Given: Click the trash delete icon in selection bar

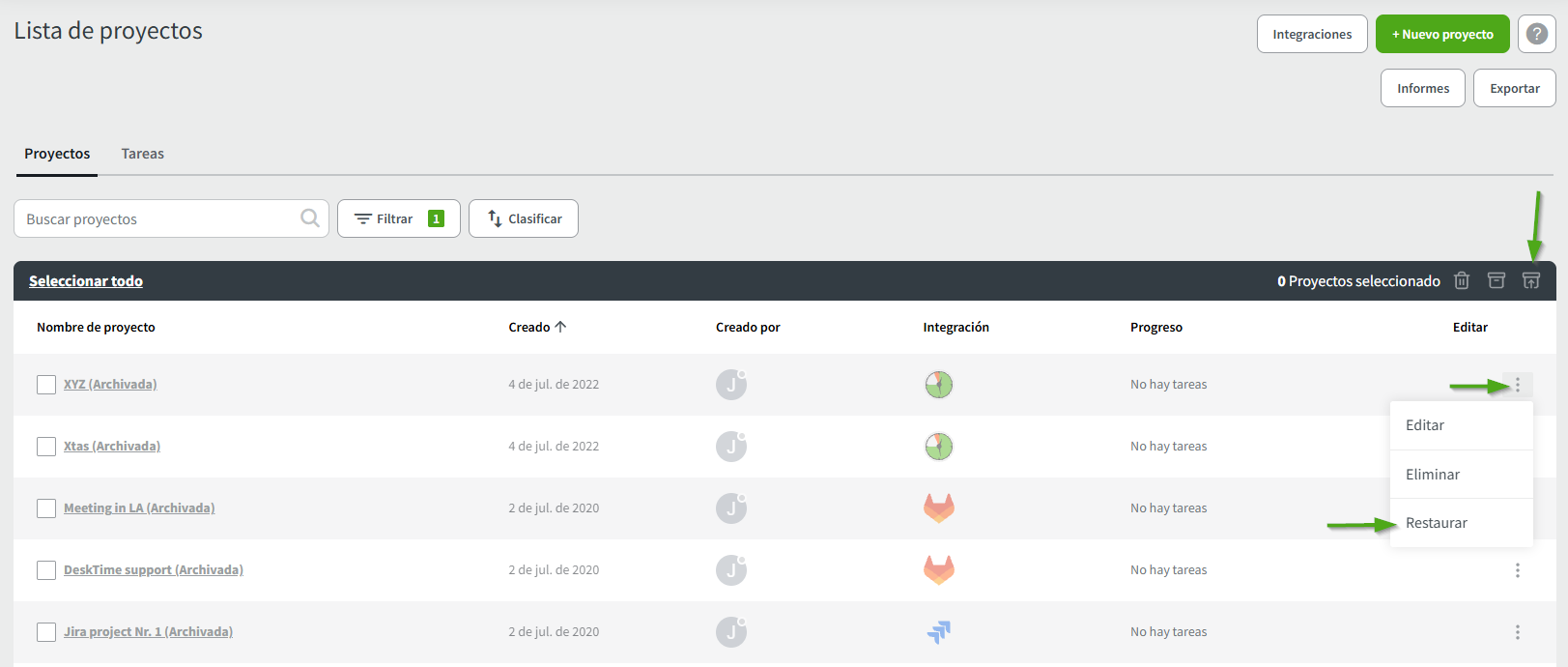Looking at the screenshot, I should [x=1462, y=280].
